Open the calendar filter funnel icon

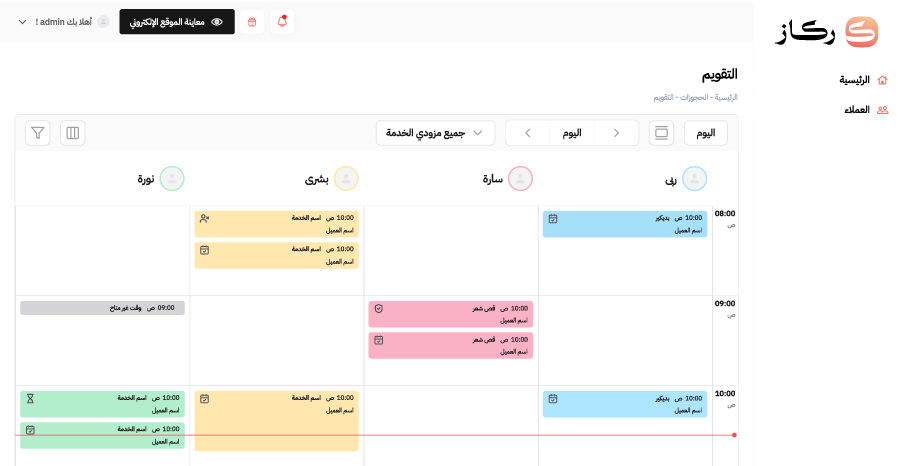[x=38, y=133]
